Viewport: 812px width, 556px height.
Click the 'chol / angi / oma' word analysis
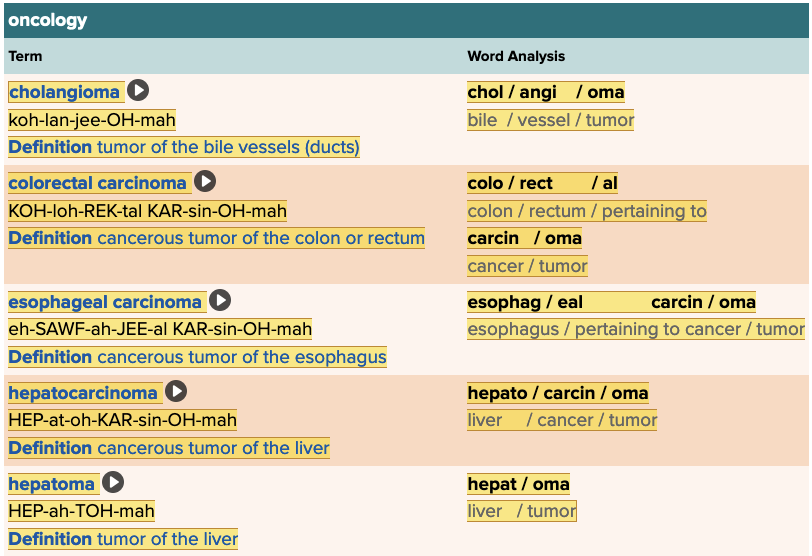[545, 92]
